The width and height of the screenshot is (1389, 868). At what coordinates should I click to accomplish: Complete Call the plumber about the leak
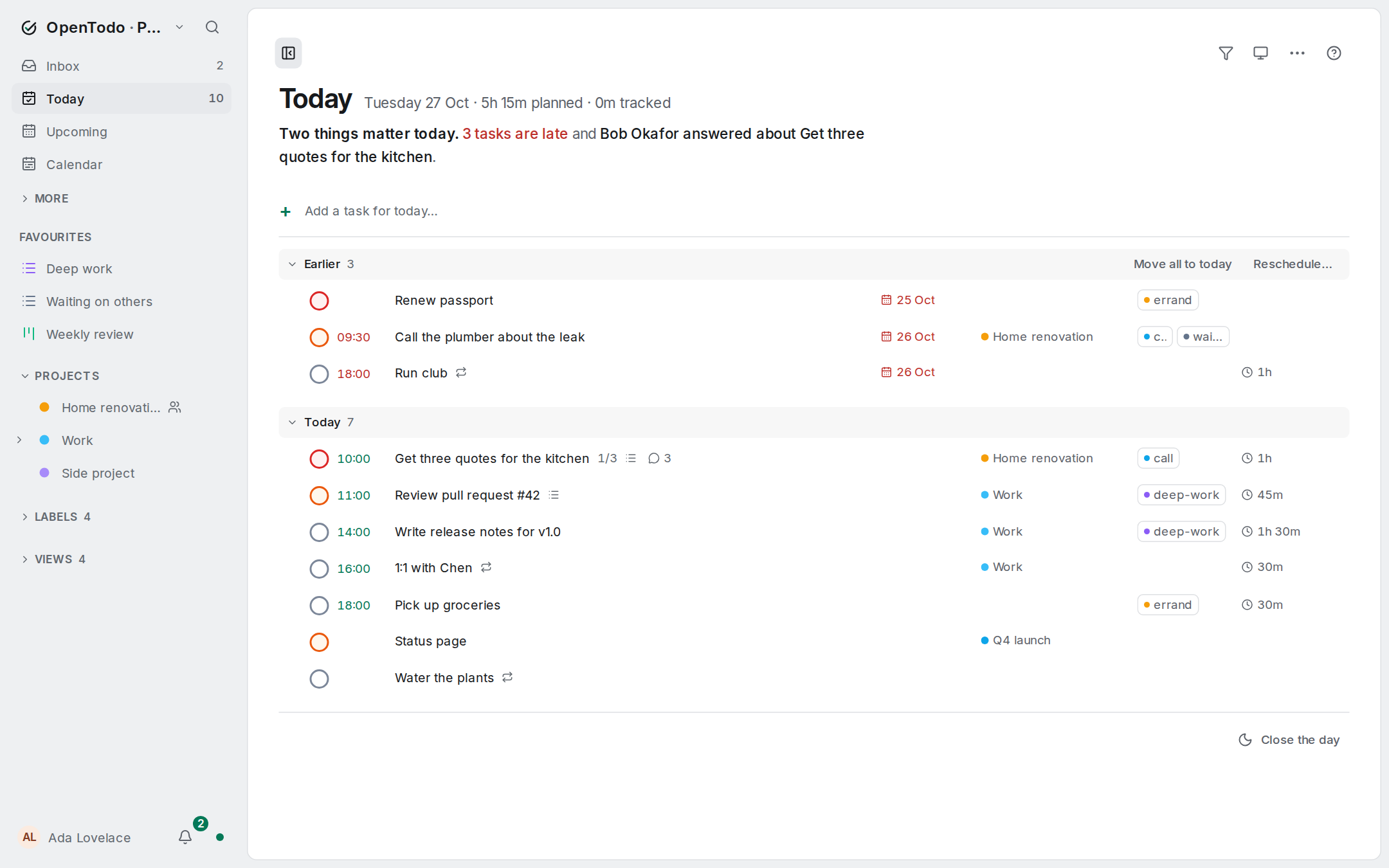(x=319, y=337)
